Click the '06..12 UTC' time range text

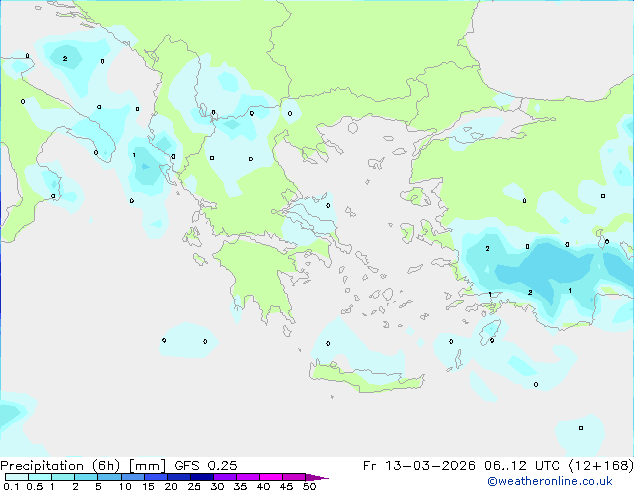[523, 466]
